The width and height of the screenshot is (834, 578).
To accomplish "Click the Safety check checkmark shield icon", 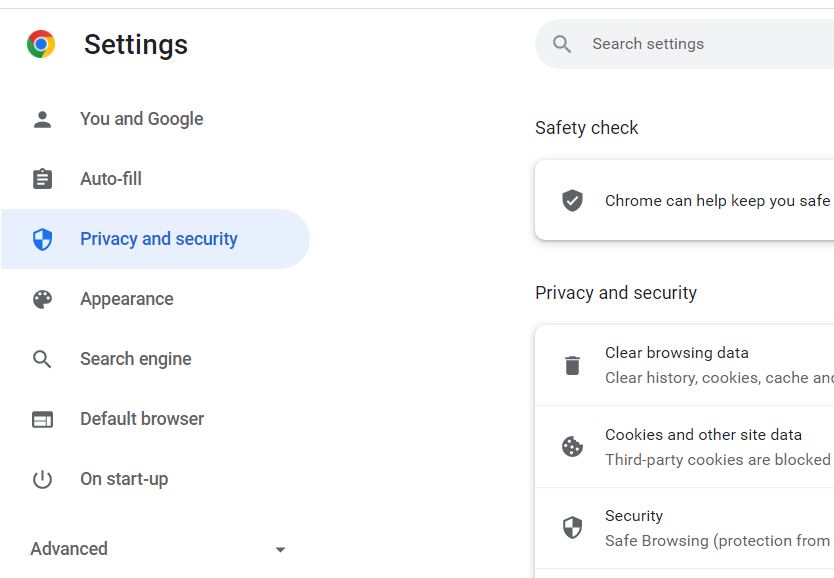I will [572, 200].
